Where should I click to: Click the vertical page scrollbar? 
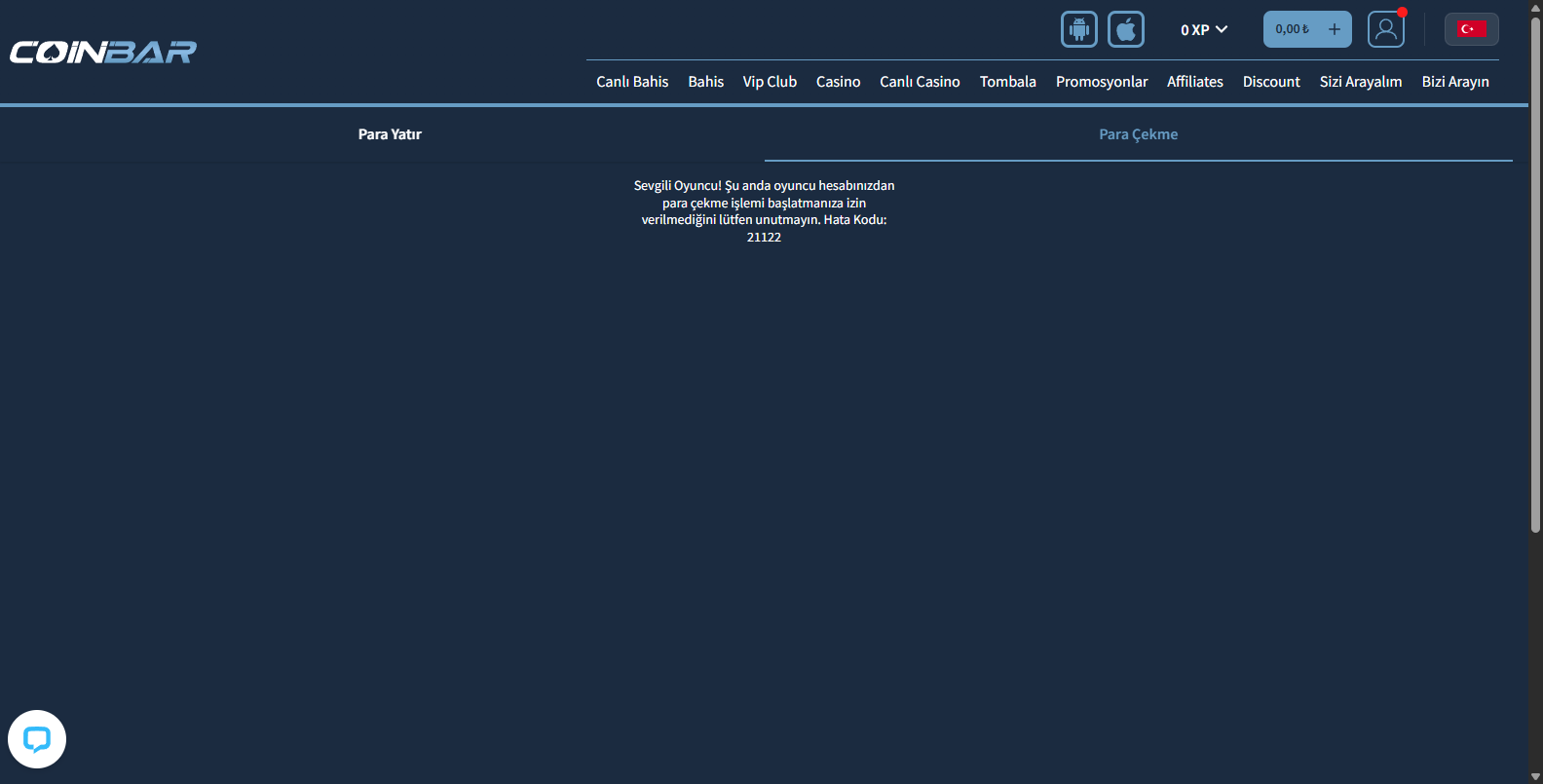pyautogui.click(x=1535, y=273)
